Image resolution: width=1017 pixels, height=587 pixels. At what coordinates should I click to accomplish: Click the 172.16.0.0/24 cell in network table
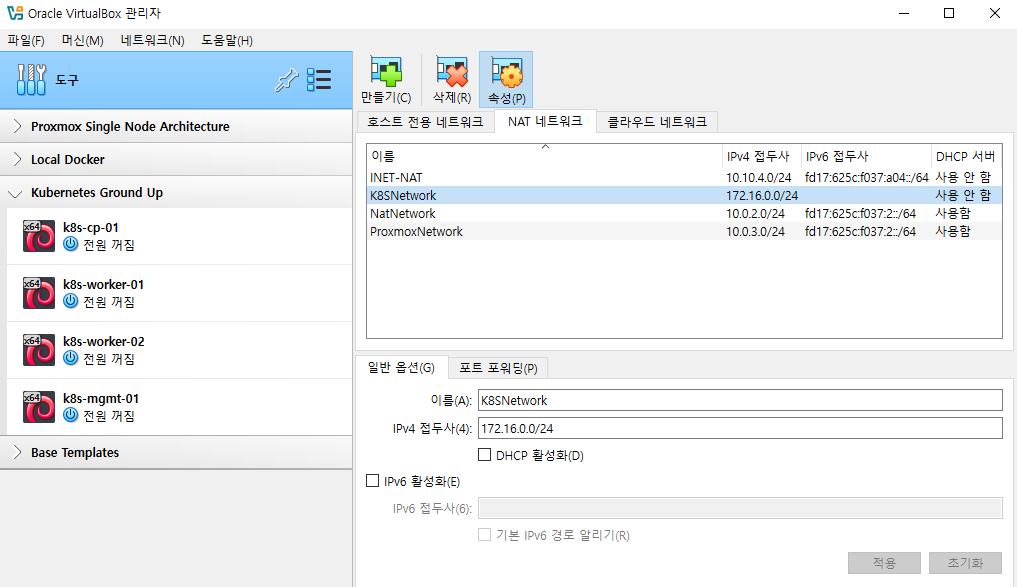tap(762, 195)
